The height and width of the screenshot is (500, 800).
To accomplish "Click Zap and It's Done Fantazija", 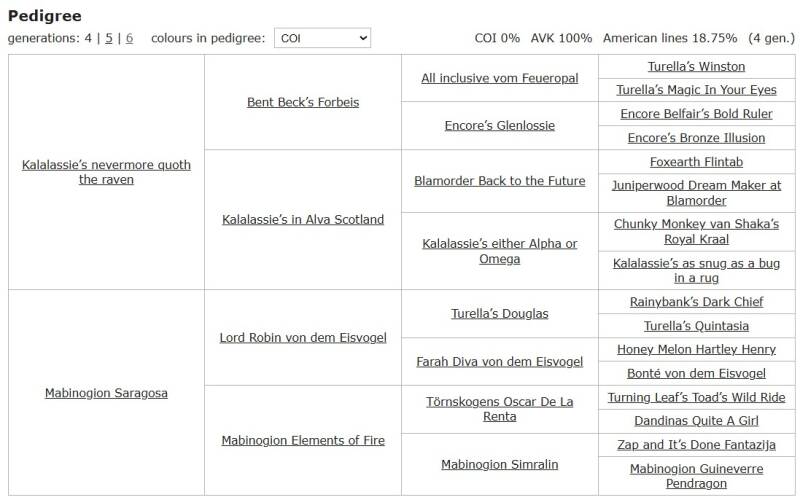I will (696, 445).
